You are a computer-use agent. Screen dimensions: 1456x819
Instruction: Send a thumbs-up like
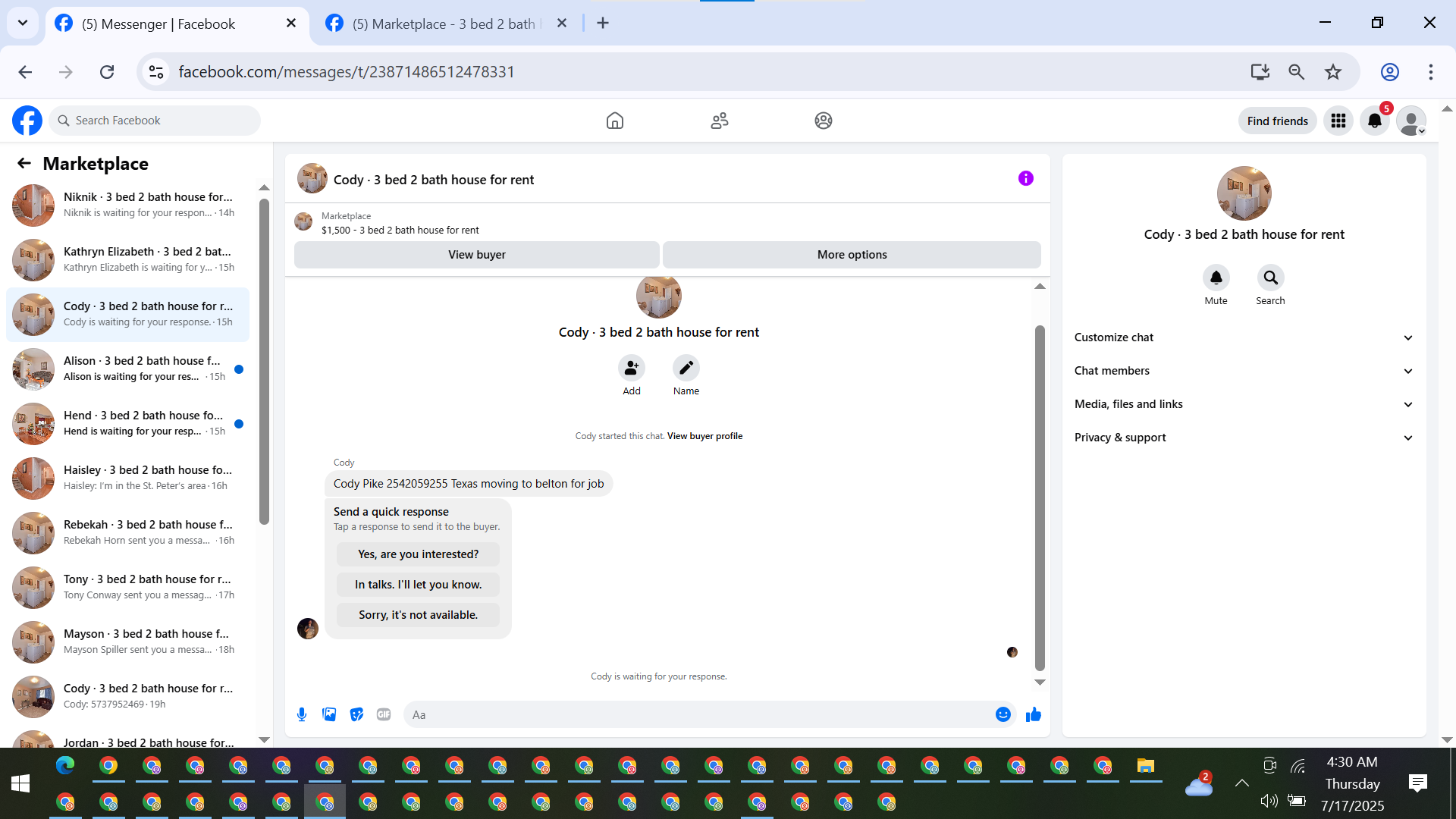tap(1033, 714)
